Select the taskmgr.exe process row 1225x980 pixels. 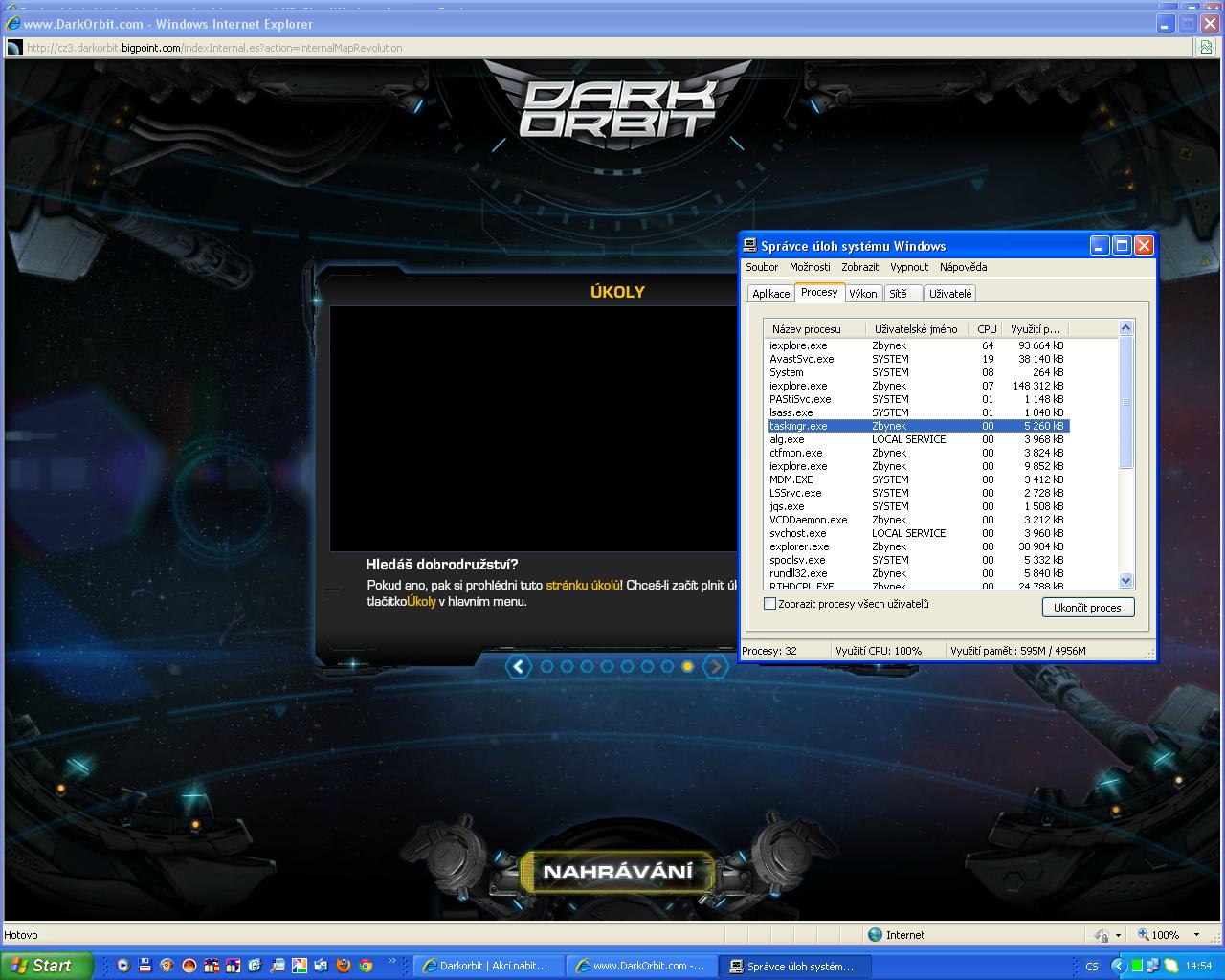tap(918, 426)
